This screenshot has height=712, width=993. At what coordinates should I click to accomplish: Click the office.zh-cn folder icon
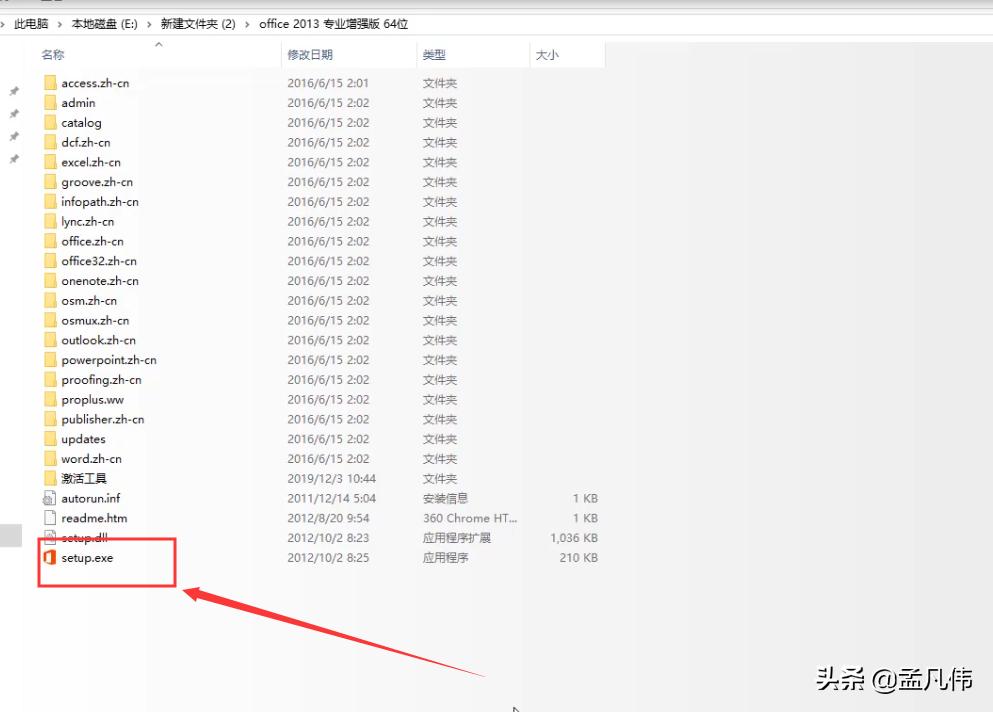tap(51, 241)
